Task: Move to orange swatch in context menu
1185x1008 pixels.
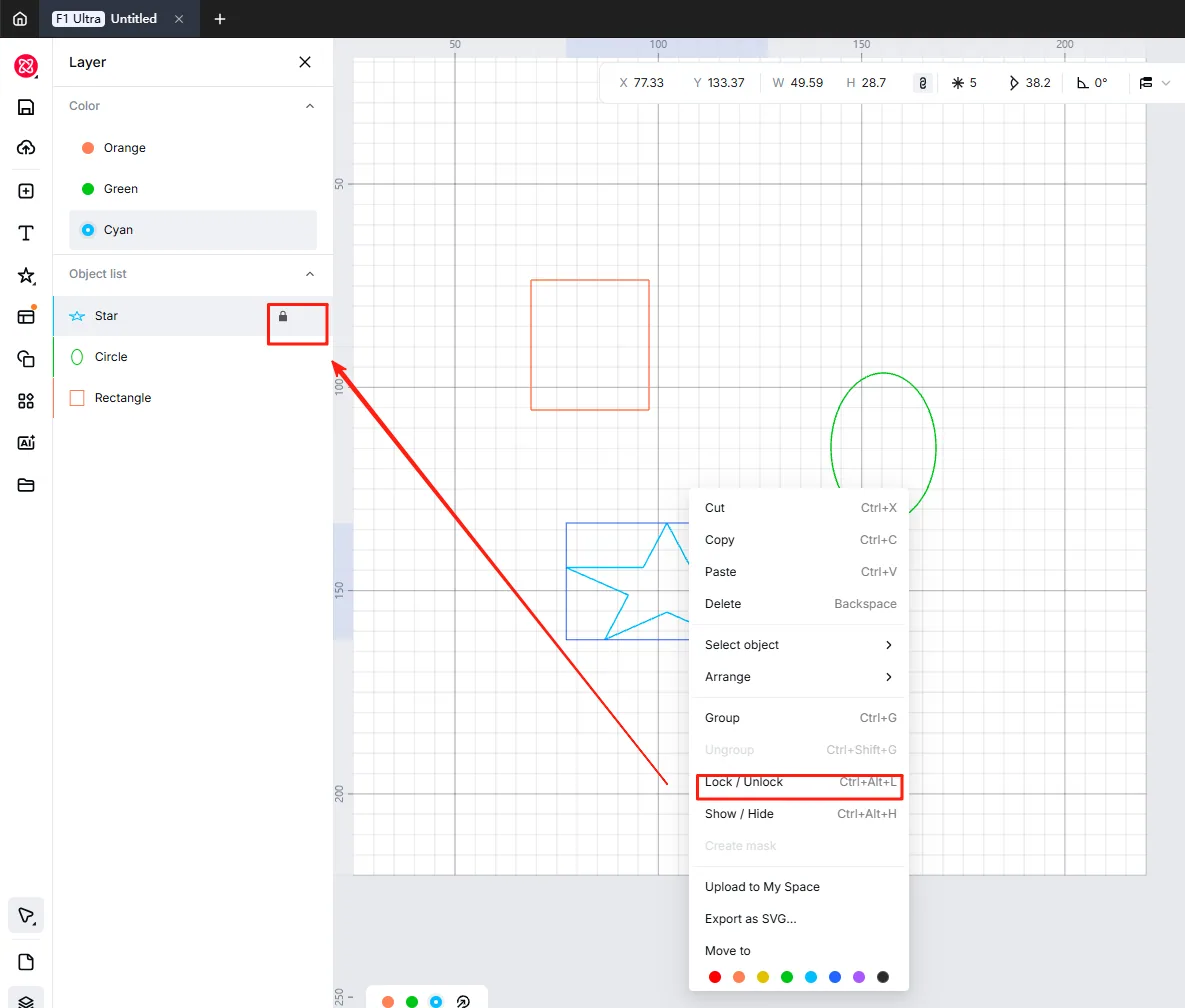Action: (739, 977)
